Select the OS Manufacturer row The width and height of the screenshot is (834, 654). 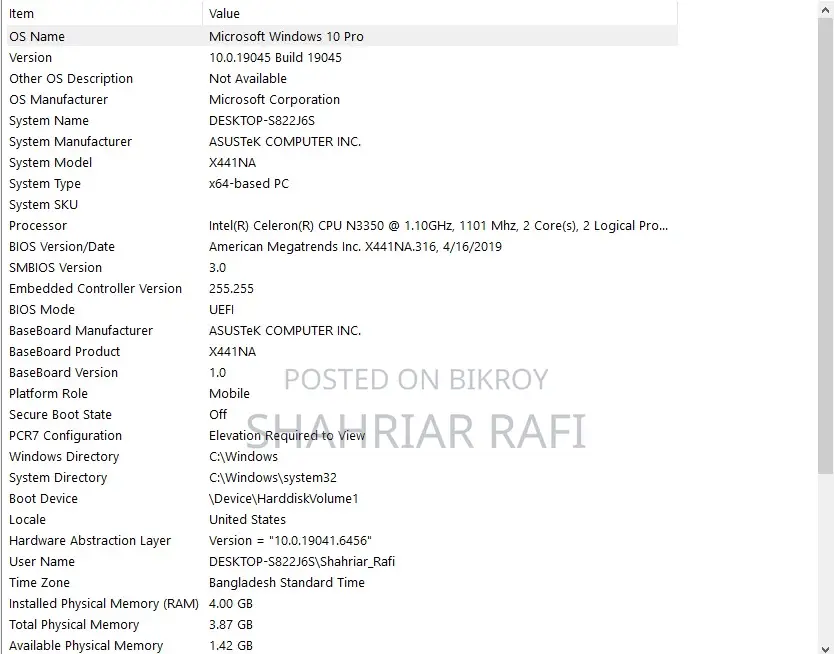(x=341, y=99)
